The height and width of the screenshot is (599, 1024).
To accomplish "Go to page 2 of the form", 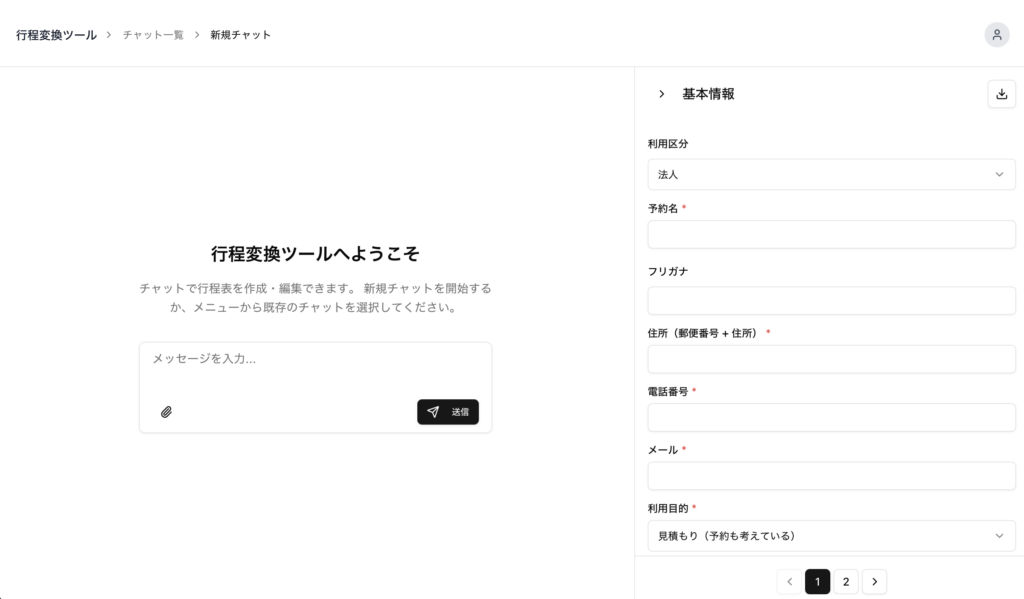I will click(845, 582).
